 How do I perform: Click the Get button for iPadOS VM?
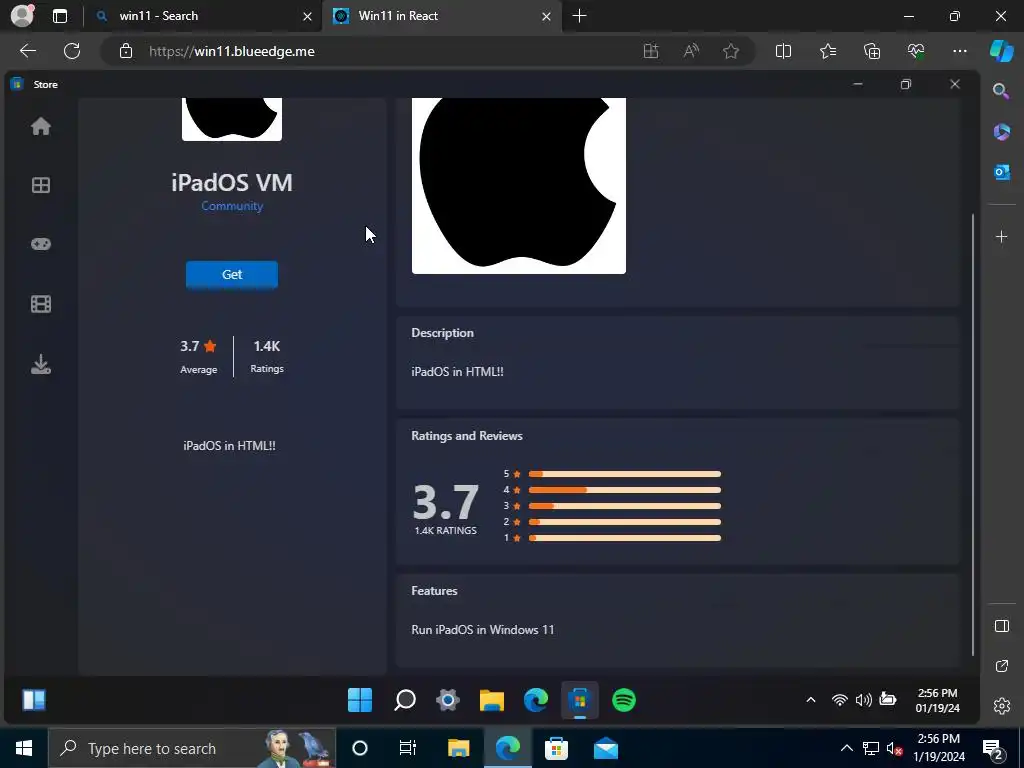coord(232,274)
